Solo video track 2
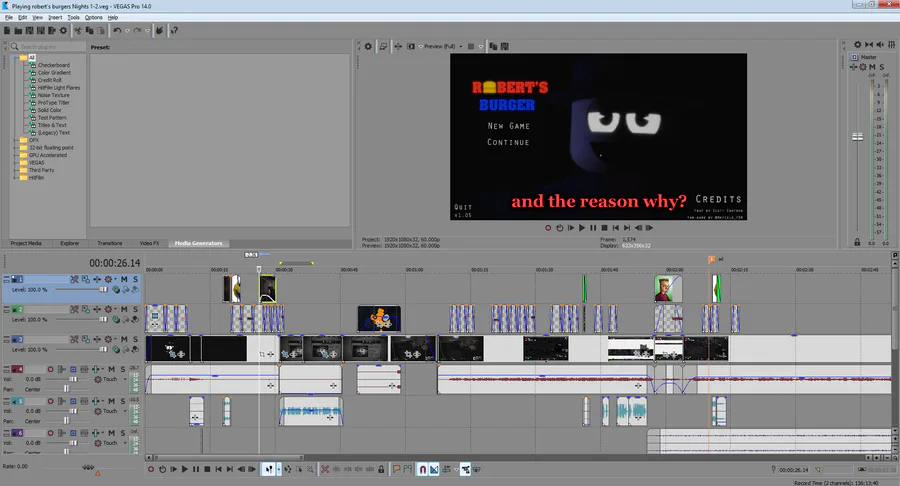Image resolution: width=900 pixels, height=486 pixels. click(135, 309)
